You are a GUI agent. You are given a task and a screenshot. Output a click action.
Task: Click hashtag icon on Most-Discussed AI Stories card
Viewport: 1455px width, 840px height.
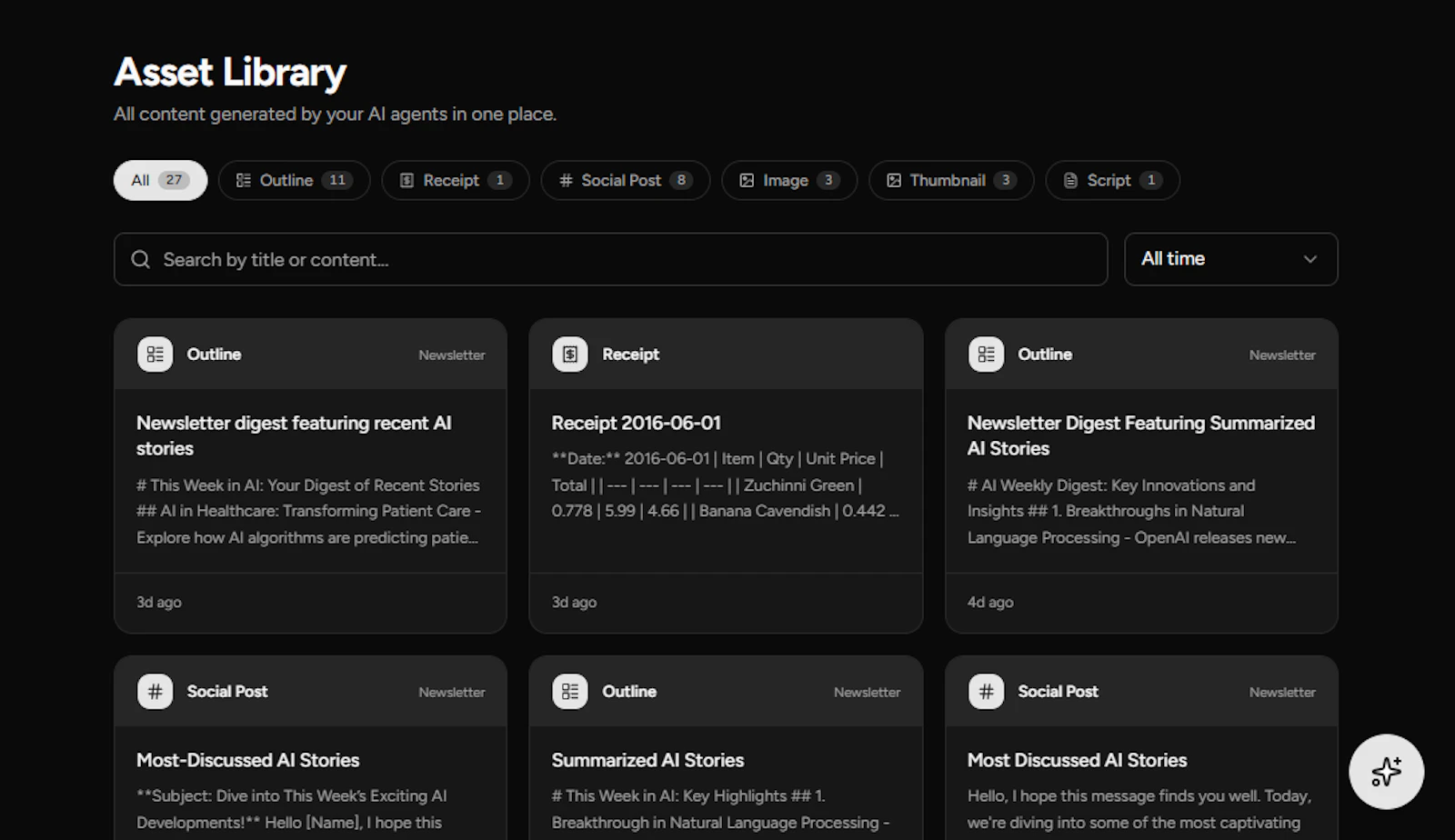point(156,691)
